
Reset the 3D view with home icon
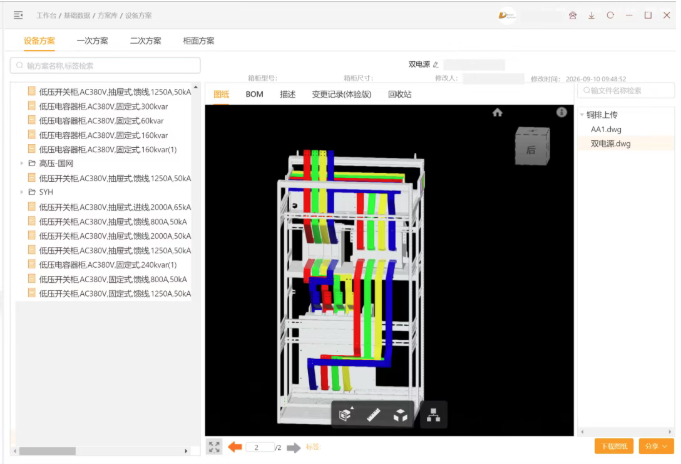click(x=497, y=113)
